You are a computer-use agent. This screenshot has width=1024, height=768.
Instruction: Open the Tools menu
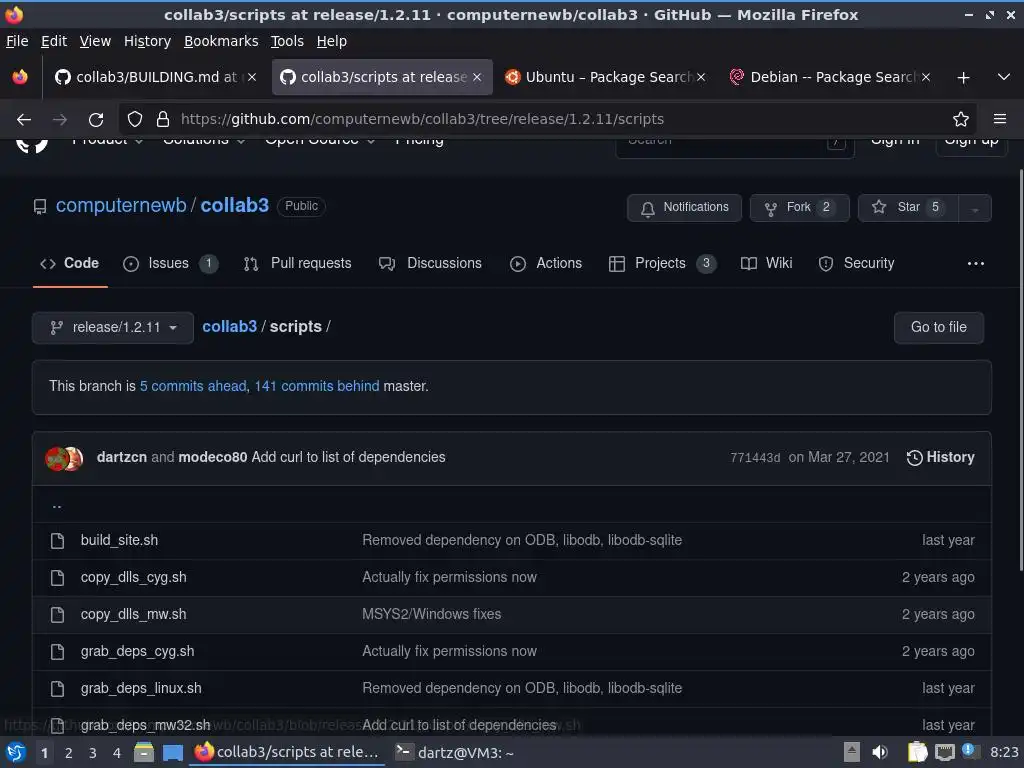coord(287,41)
